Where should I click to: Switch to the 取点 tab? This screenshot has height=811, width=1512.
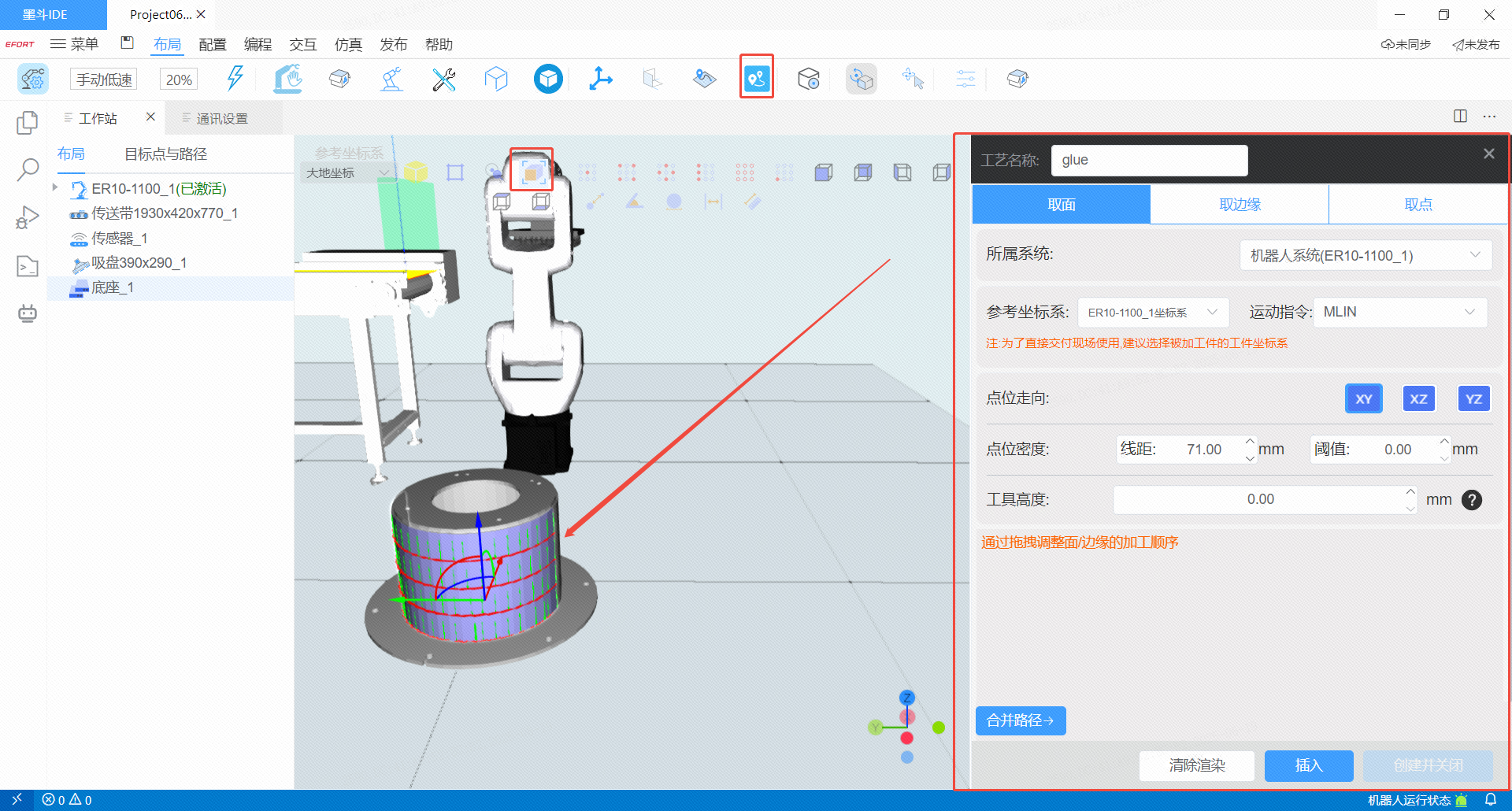click(x=1418, y=205)
